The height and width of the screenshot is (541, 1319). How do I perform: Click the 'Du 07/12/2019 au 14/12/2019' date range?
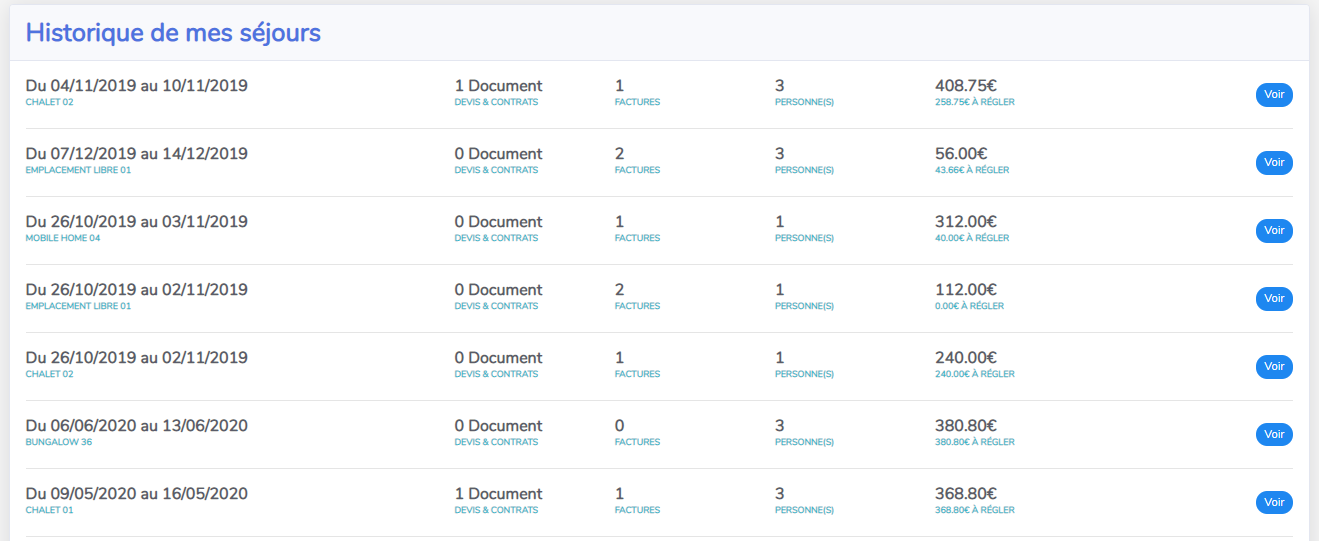coord(136,154)
